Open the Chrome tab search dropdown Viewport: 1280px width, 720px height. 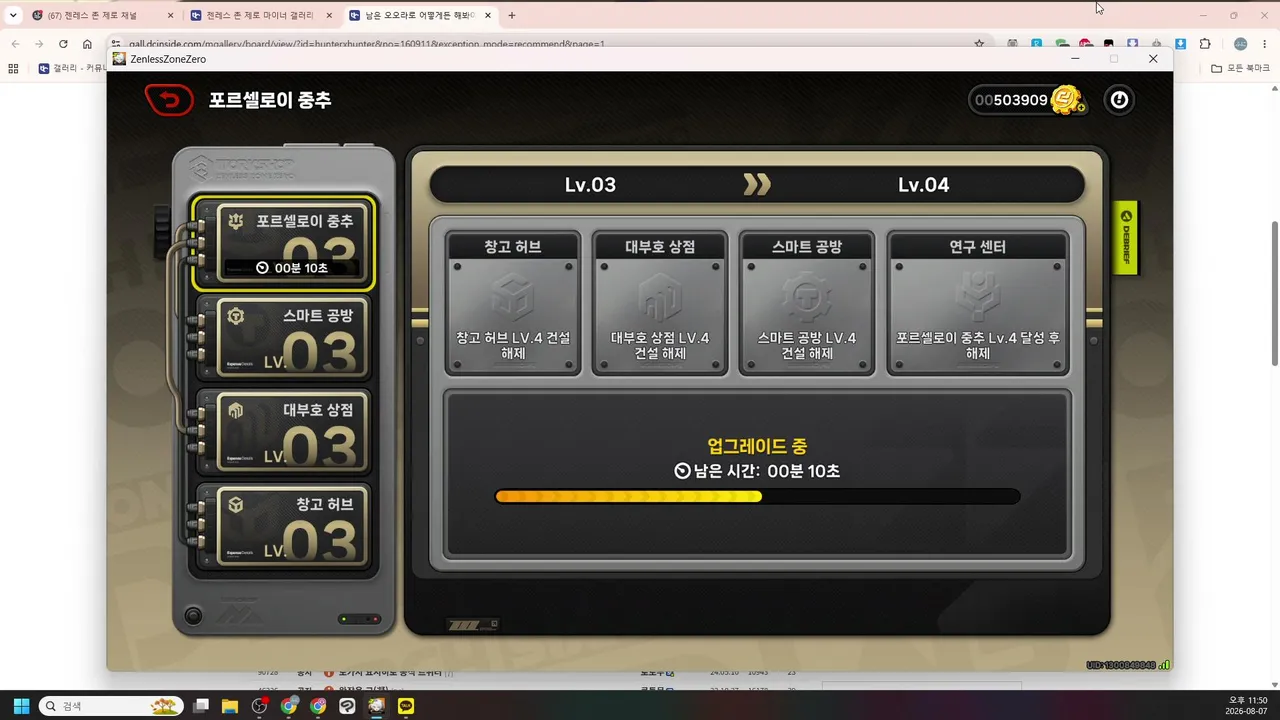click(x=13, y=16)
